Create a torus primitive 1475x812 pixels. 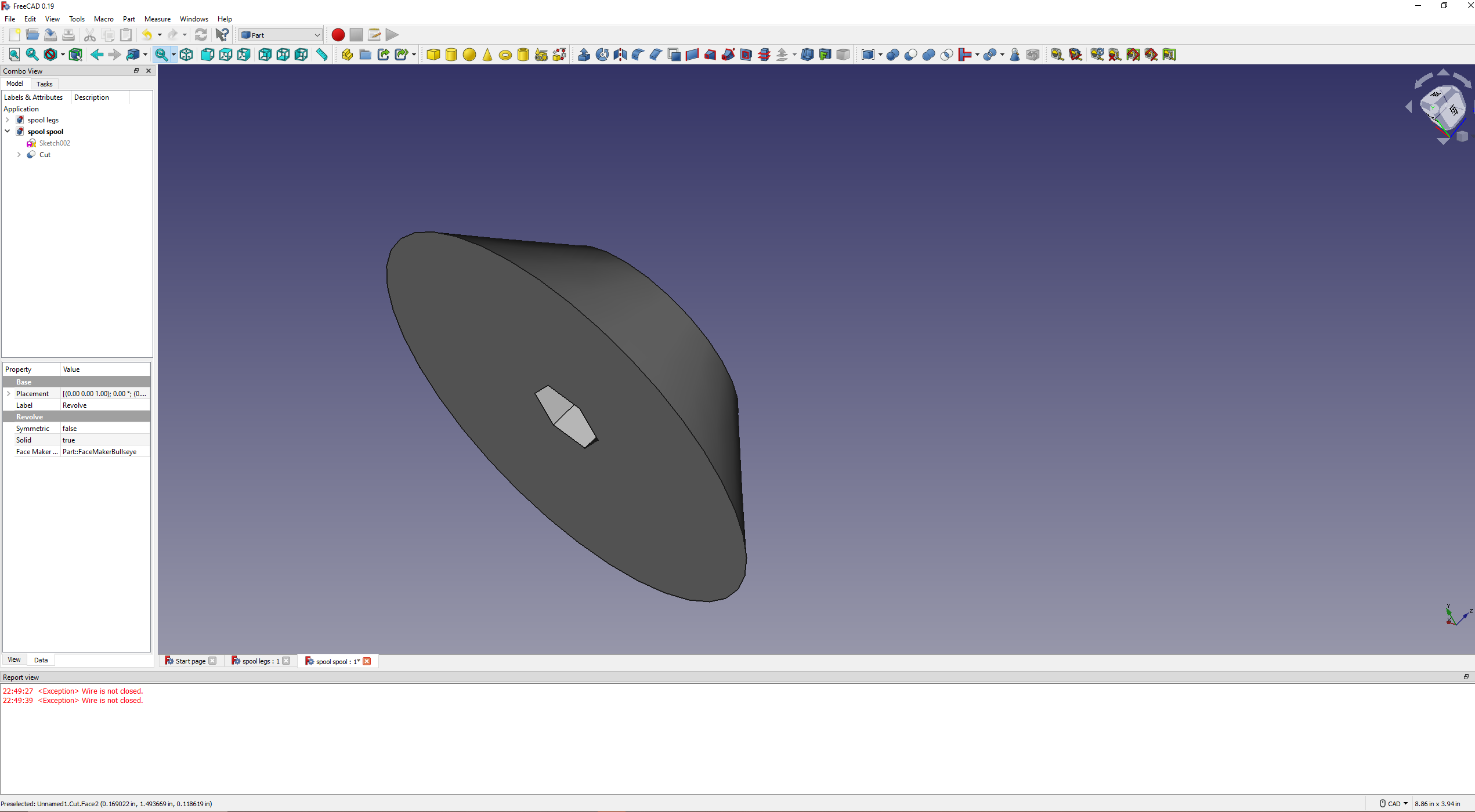[505, 55]
